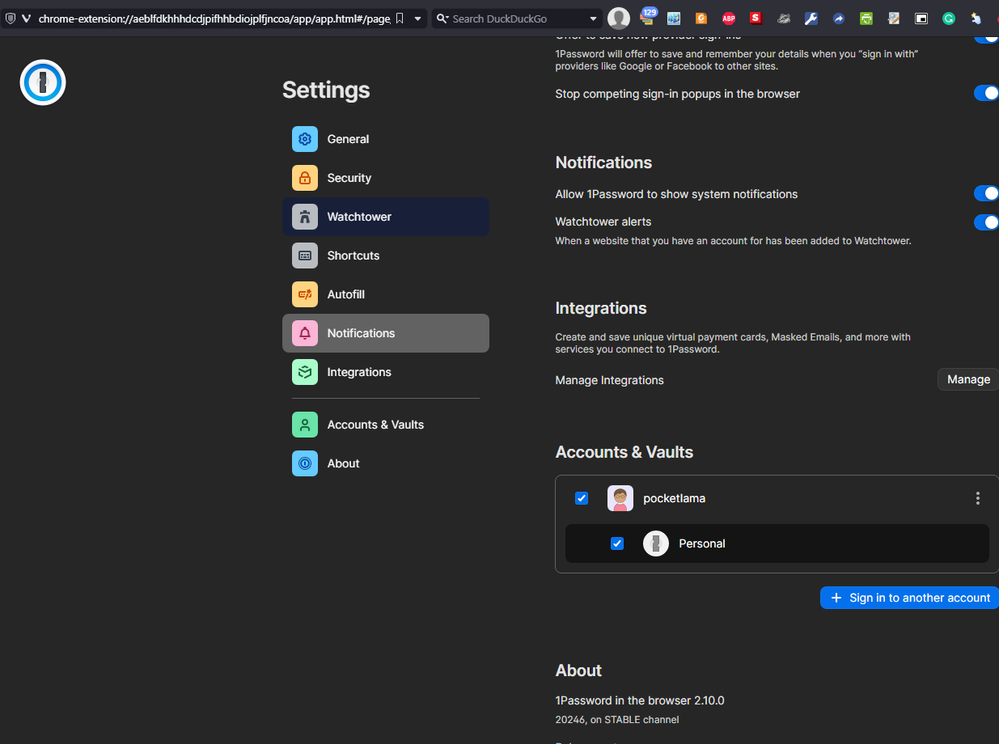This screenshot has width=999, height=744.
Task: Select Autofill in settings sidebar
Action: click(x=385, y=294)
